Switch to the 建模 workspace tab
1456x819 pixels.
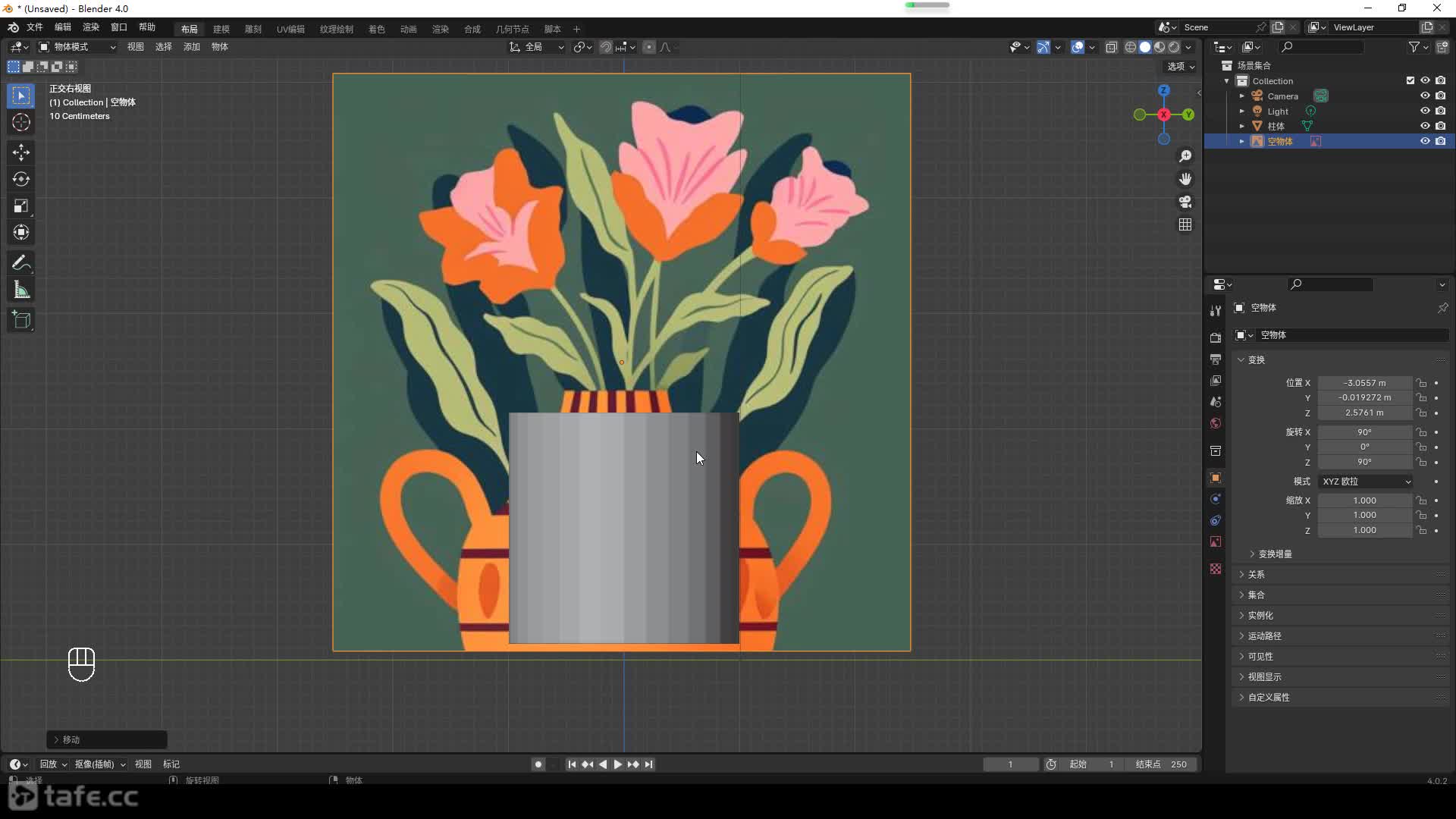pos(221,29)
